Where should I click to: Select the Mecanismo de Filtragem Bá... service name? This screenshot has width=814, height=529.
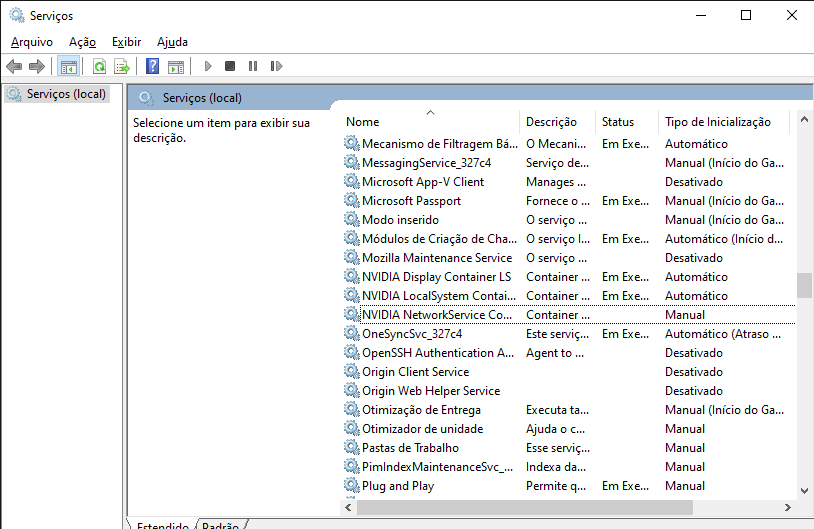tap(439, 144)
